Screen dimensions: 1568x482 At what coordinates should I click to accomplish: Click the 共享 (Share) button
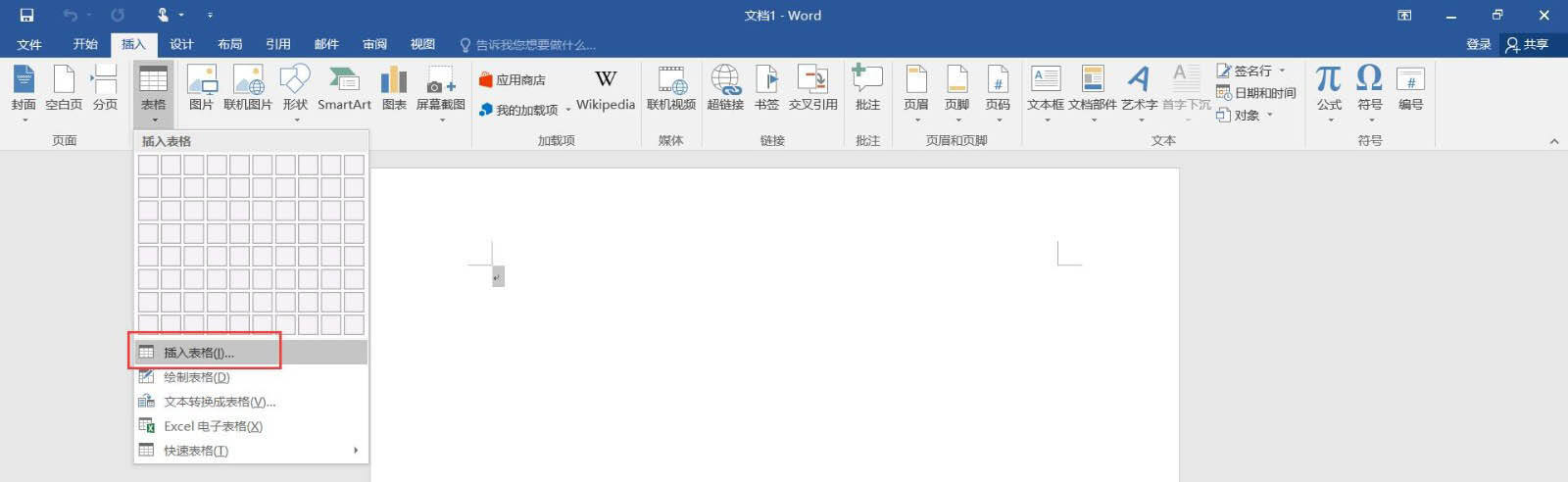pyautogui.click(x=1527, y=44)
